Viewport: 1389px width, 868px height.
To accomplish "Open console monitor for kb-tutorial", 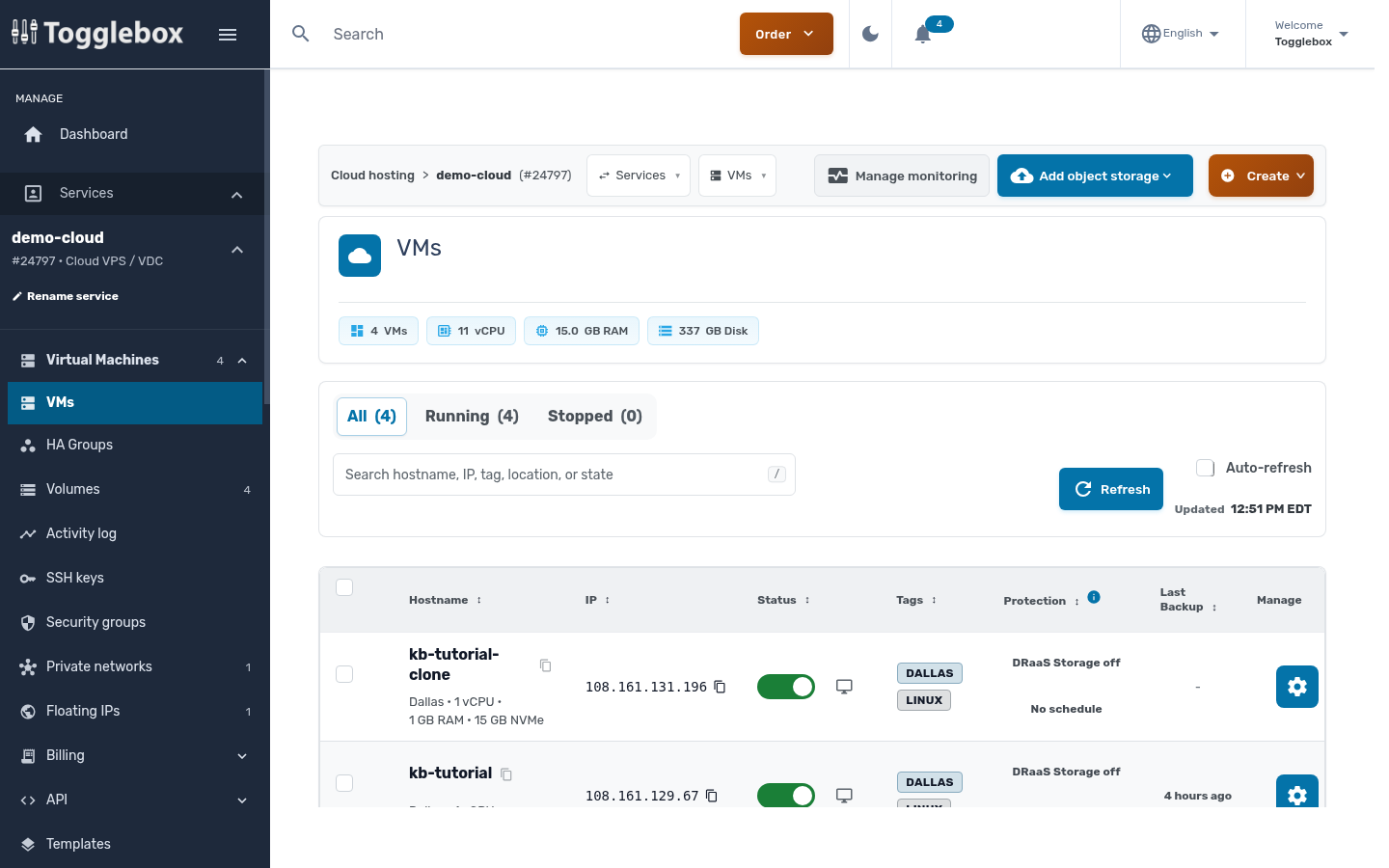I will 844,796.
